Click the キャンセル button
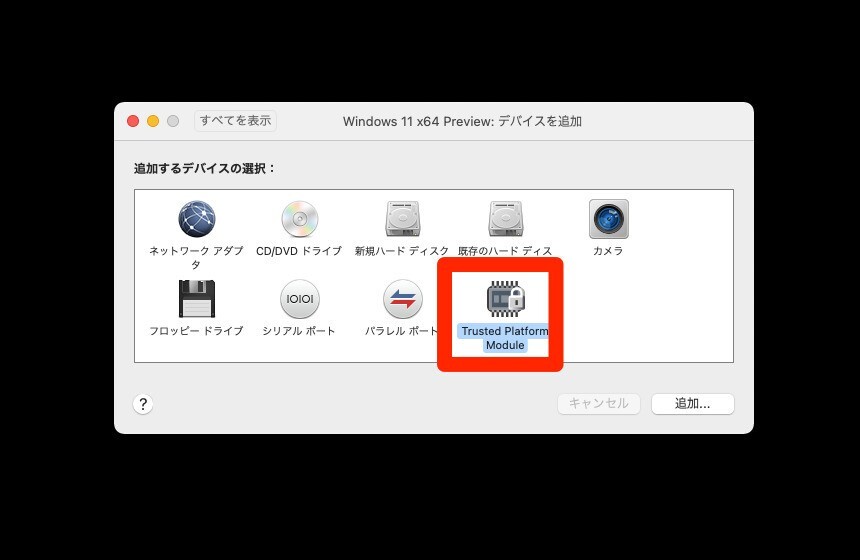Screen dimensions: 860x560 tap(598, 404)
